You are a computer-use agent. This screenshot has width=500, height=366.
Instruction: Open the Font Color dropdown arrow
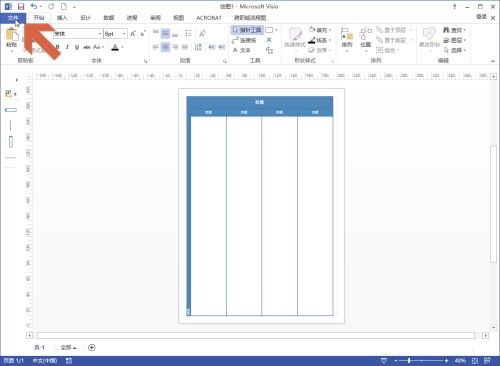122,47
